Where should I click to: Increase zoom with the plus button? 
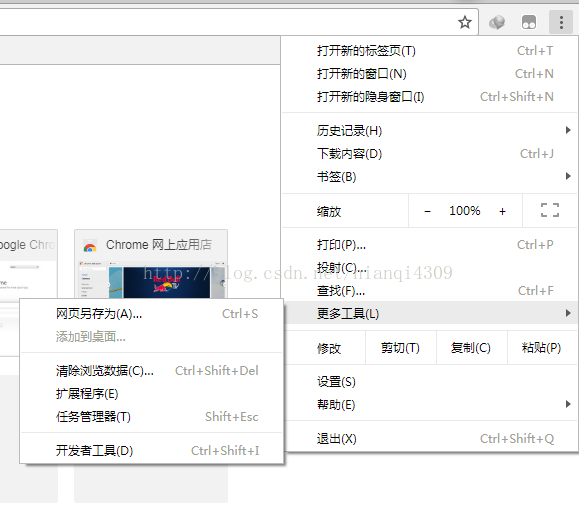coord(502,211)
